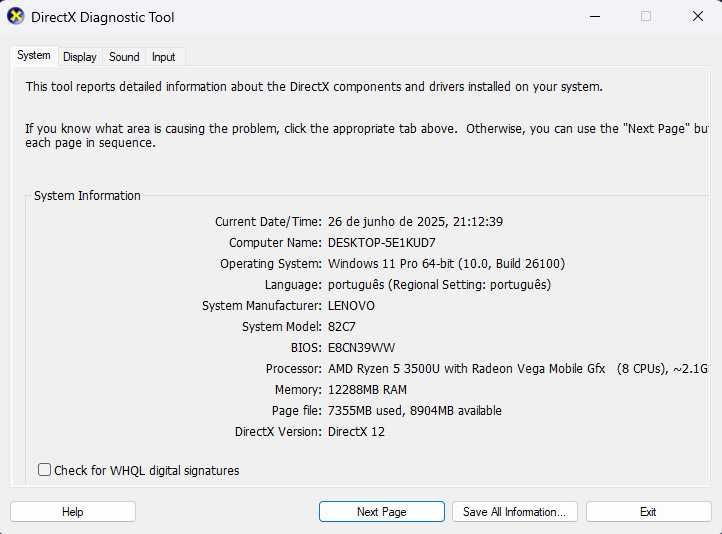Click the Page file label
Viewport: 722px width, 534px height.
(x=297, y=411)
